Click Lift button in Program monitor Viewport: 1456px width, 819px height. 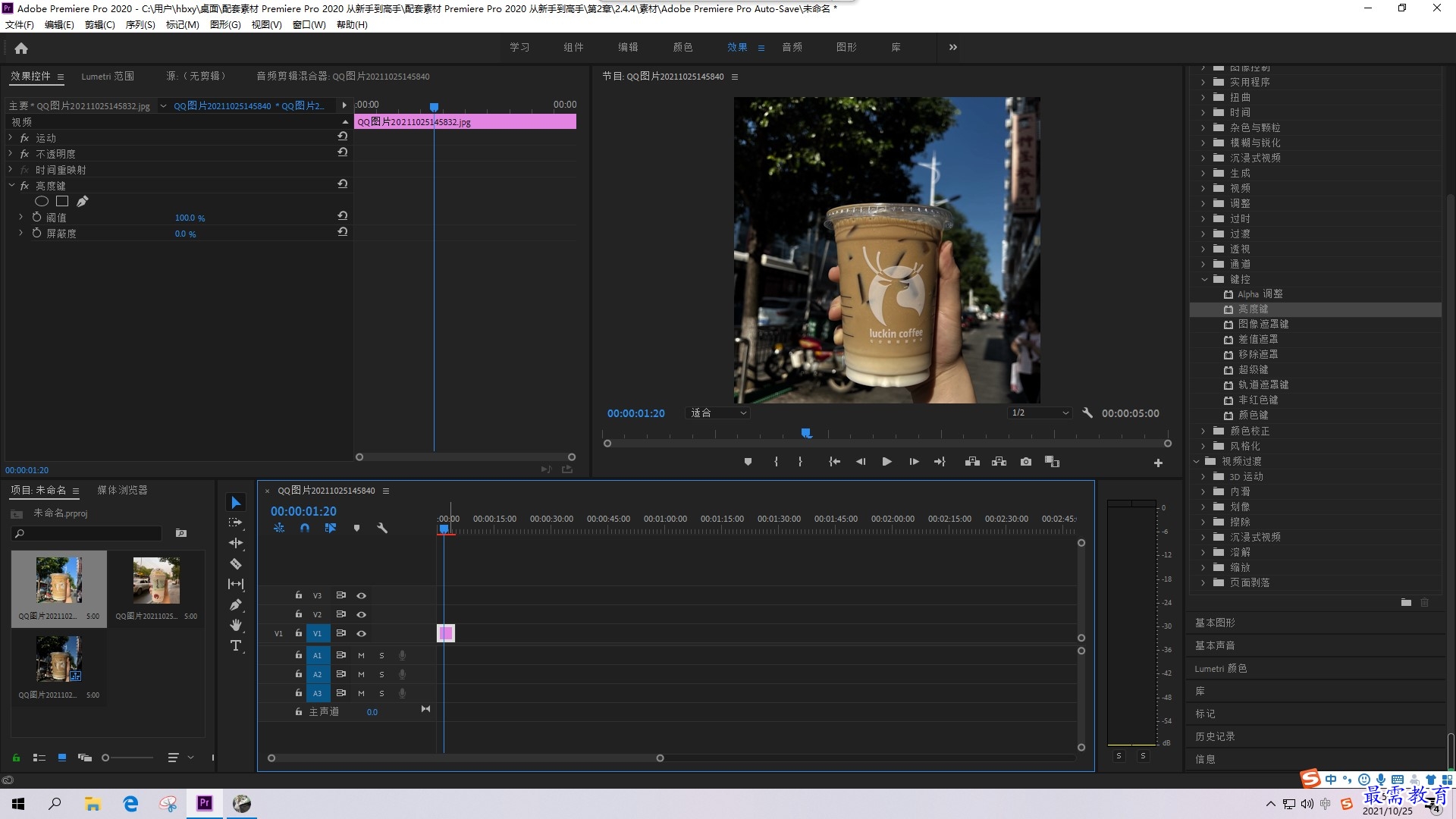972,462
